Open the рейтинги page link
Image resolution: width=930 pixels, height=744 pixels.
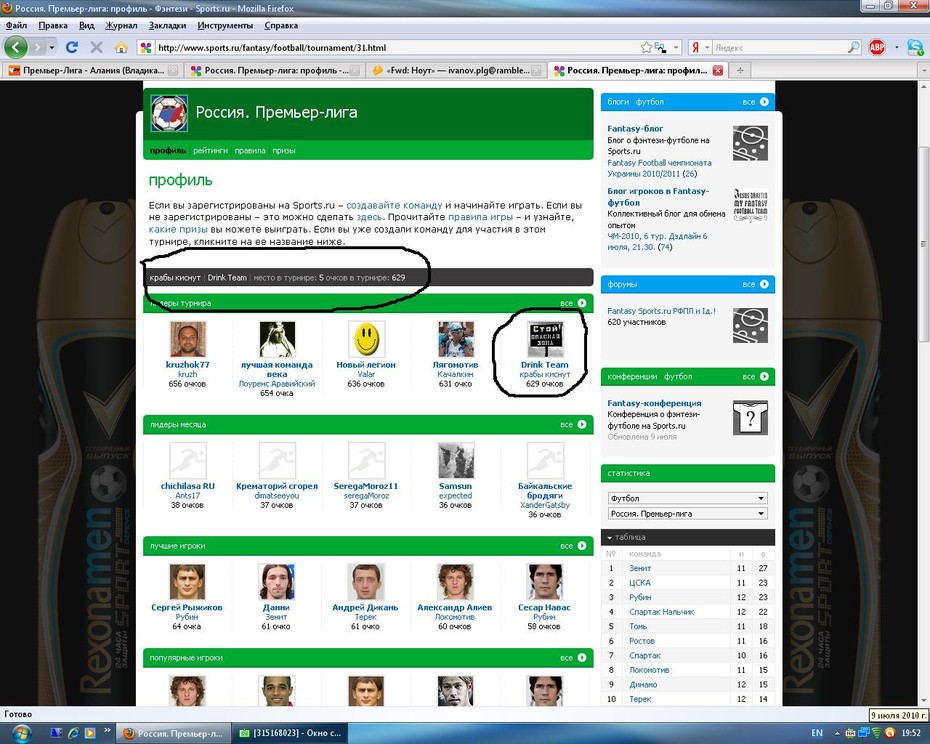pos(211,151)
